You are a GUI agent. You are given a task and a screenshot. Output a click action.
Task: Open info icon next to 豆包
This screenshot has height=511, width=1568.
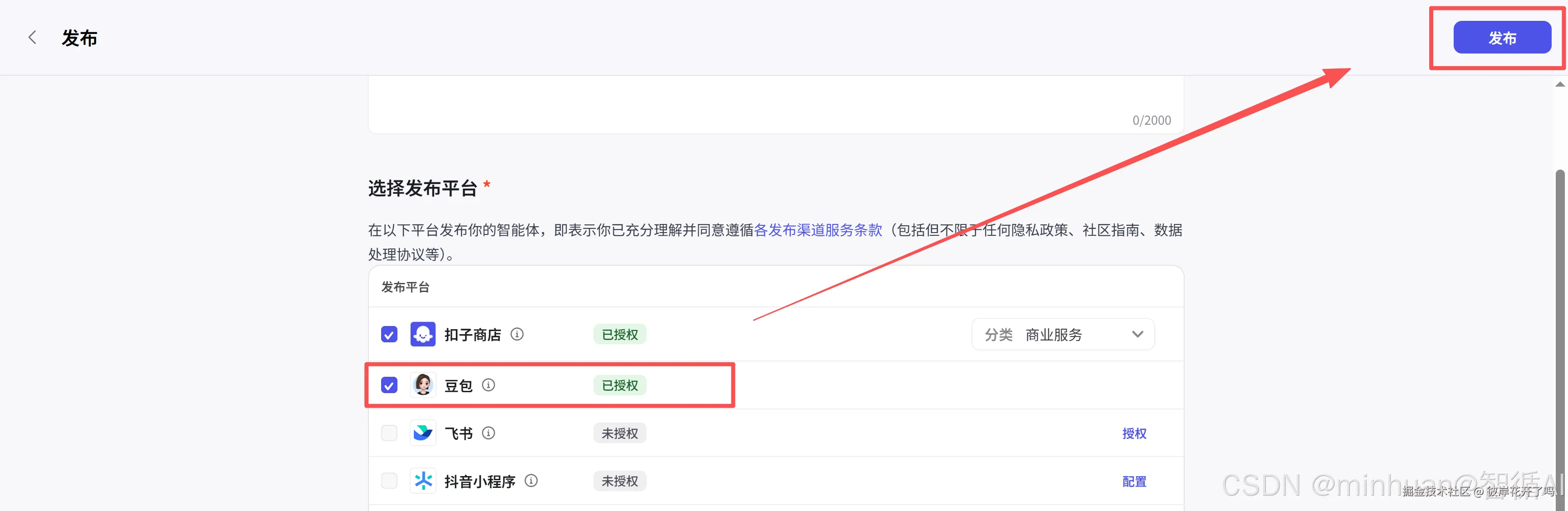(x=488, y=385)
